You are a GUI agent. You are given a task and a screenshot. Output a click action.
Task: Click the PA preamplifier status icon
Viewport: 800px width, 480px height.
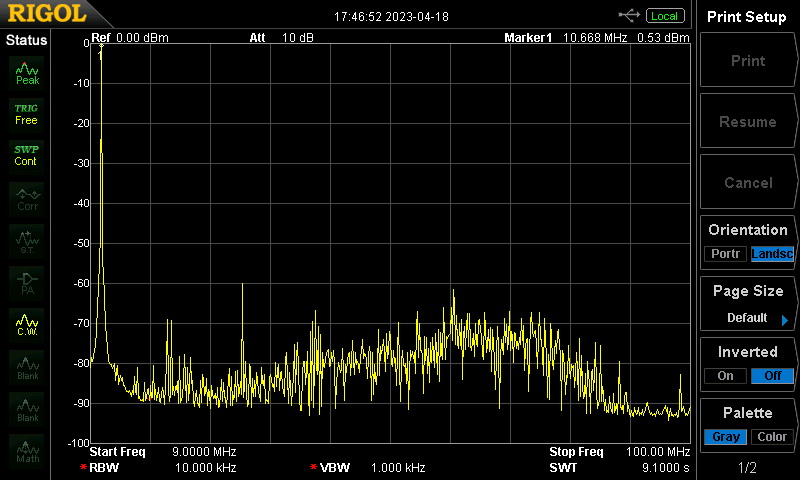pos(27,283)
